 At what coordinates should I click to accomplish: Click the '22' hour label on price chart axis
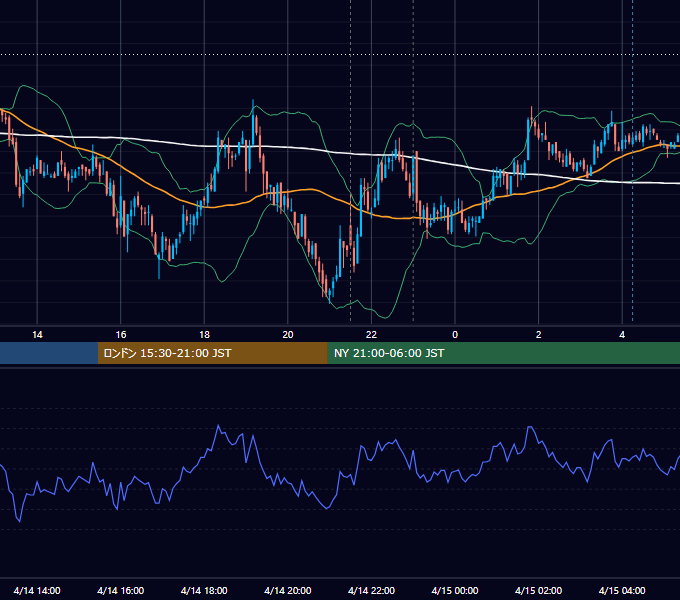point(371,335)
